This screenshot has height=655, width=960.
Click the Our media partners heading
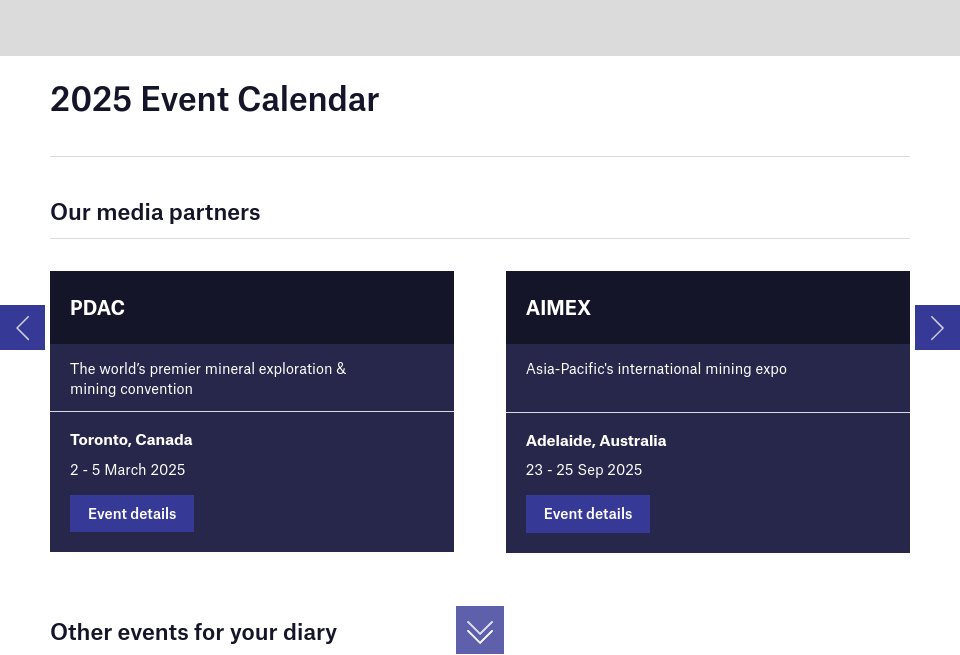tap(155, 211)
